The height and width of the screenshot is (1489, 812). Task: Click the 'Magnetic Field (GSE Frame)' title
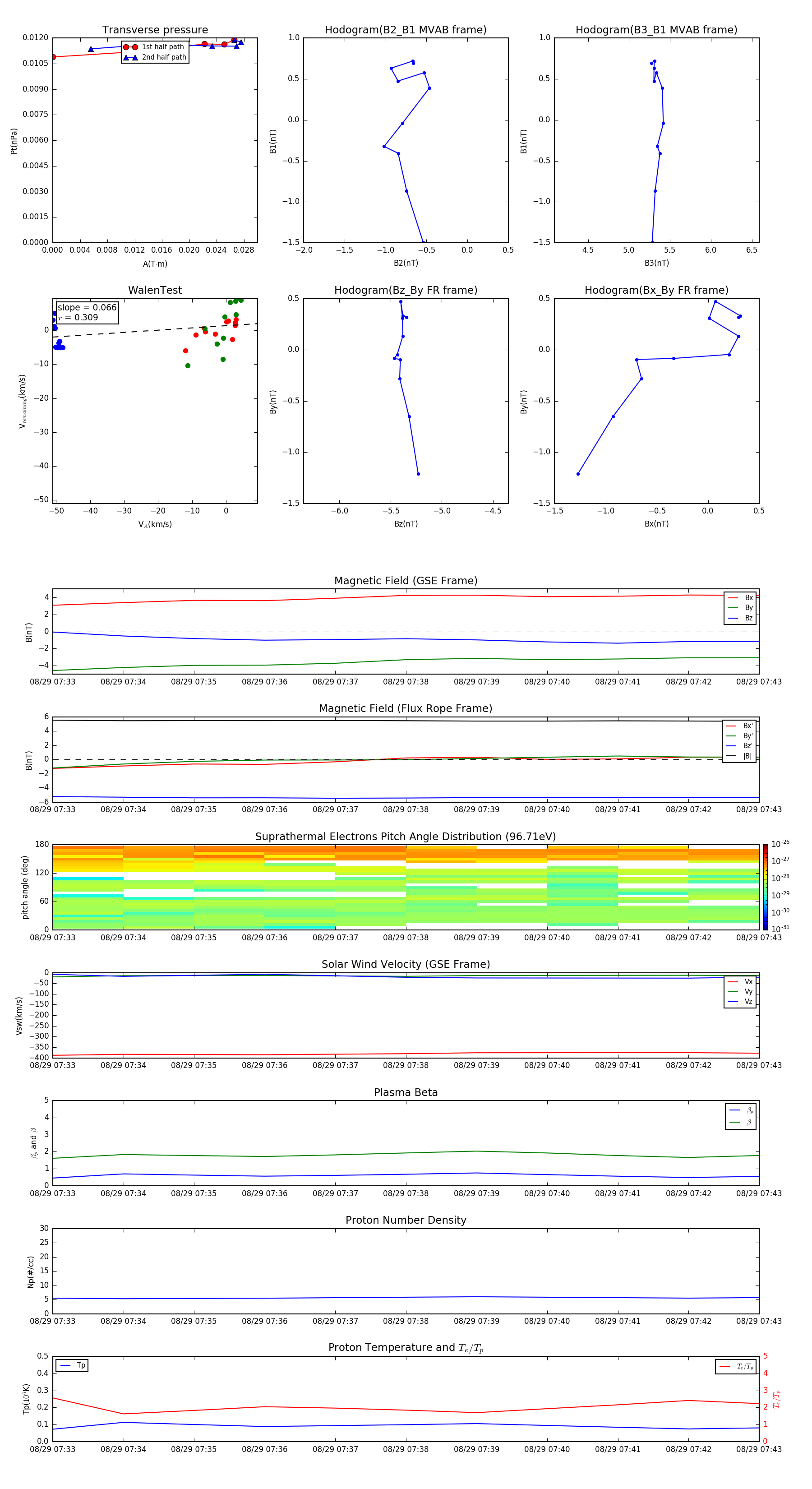pos(406,581)
